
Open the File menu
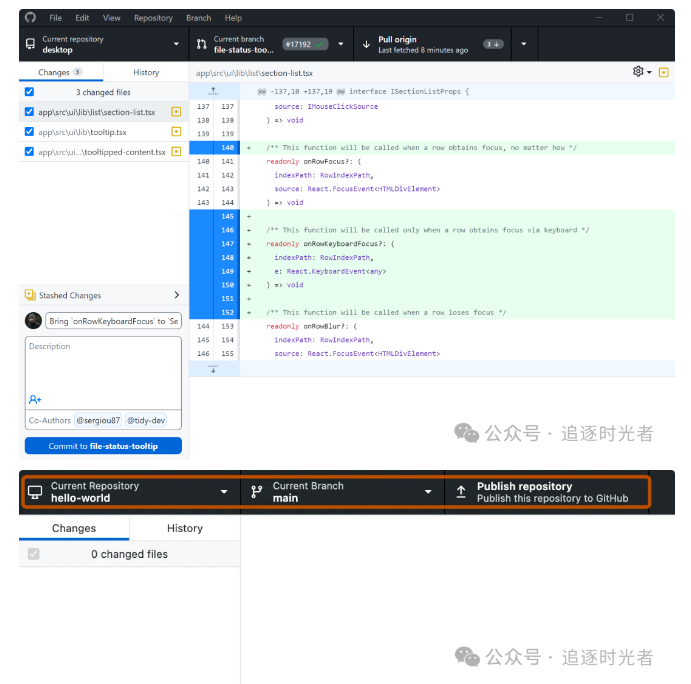[x=56, y=18]
